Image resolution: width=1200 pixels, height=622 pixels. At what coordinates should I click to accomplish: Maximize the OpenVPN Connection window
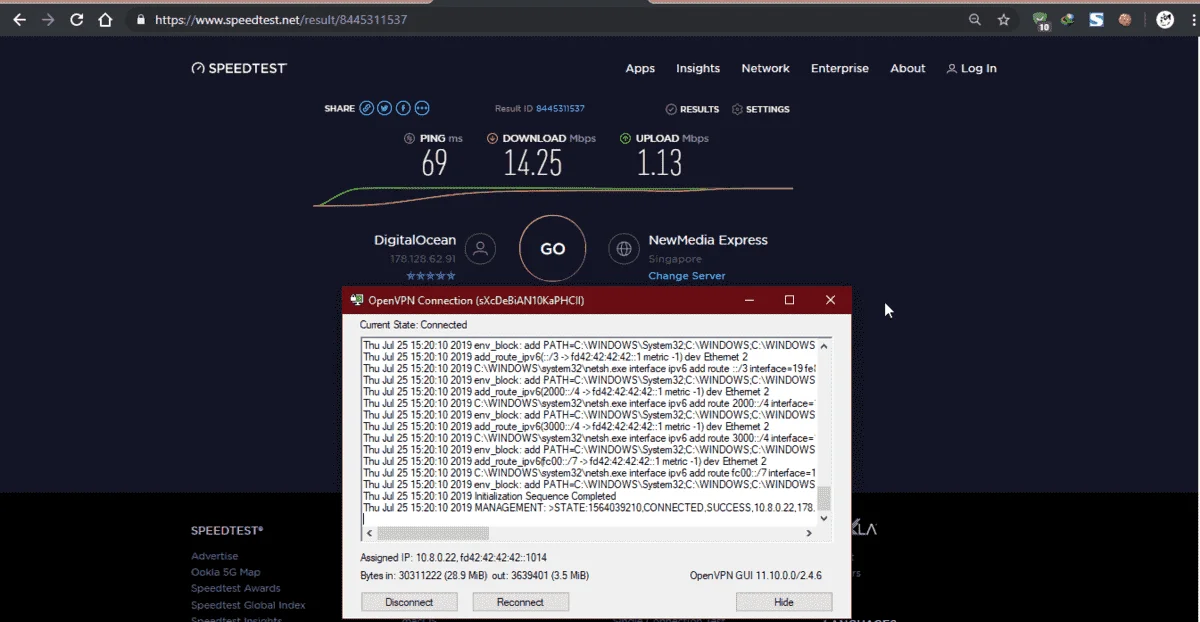(x=789, y=300)
